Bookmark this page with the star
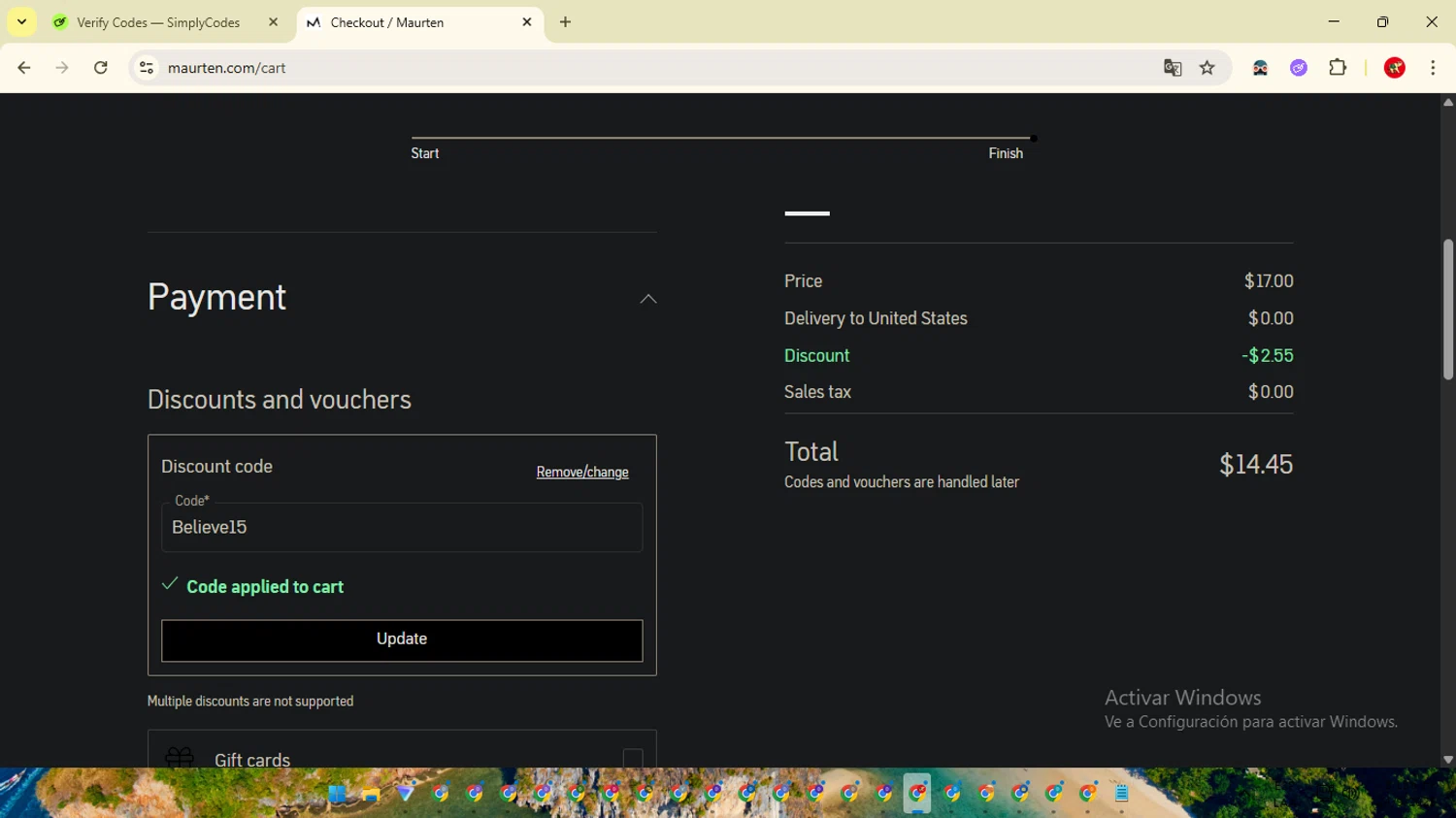Viewport: 1456px width, 818px height. [x=1208, y=68]
